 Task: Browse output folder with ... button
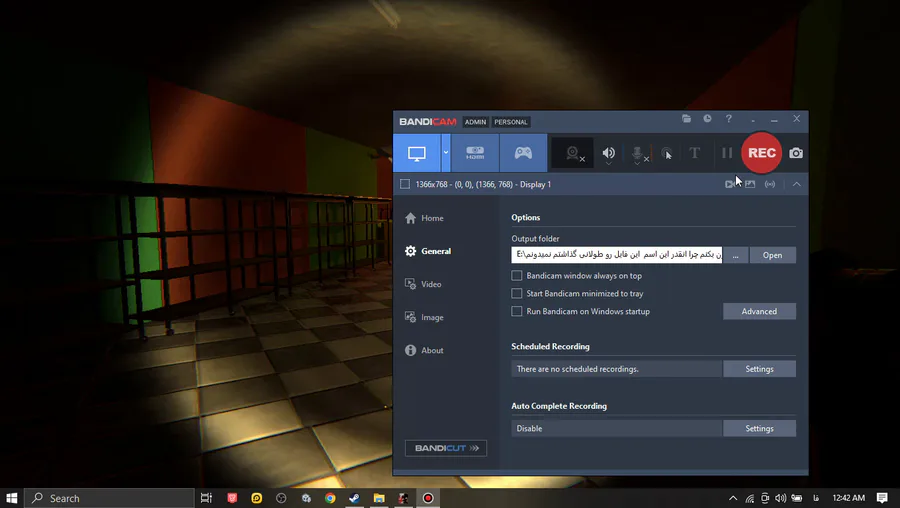[x=735, y=255]
